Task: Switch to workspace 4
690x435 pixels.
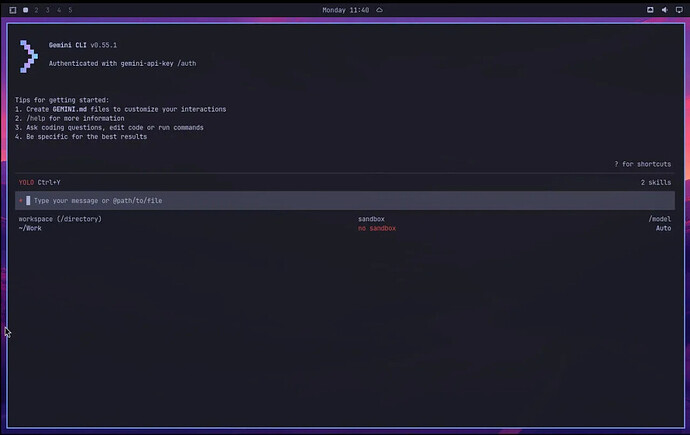Action: [x=59, y=10]
